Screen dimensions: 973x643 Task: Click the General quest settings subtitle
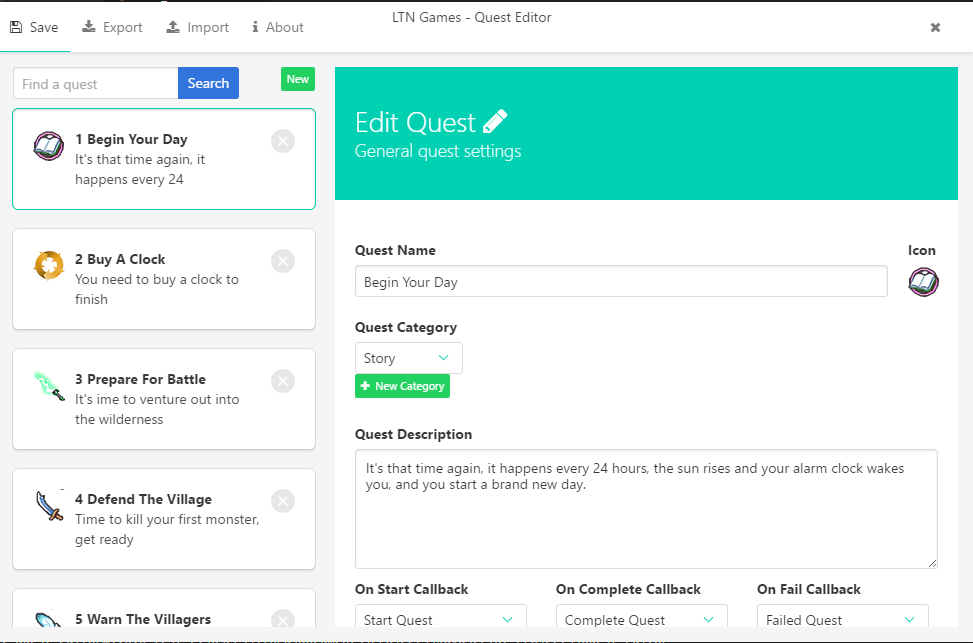(438, 151)
